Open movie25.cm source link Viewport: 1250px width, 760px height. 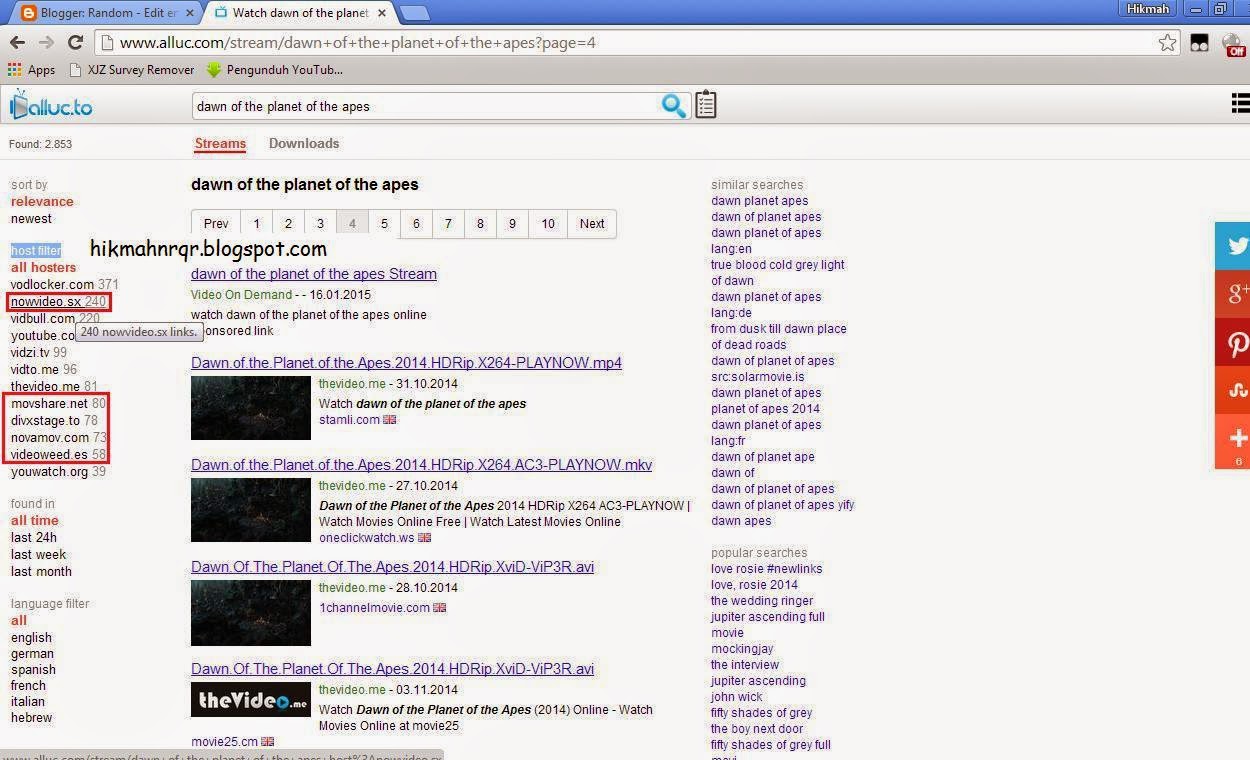pyautogui.click(x=224, y=742)
